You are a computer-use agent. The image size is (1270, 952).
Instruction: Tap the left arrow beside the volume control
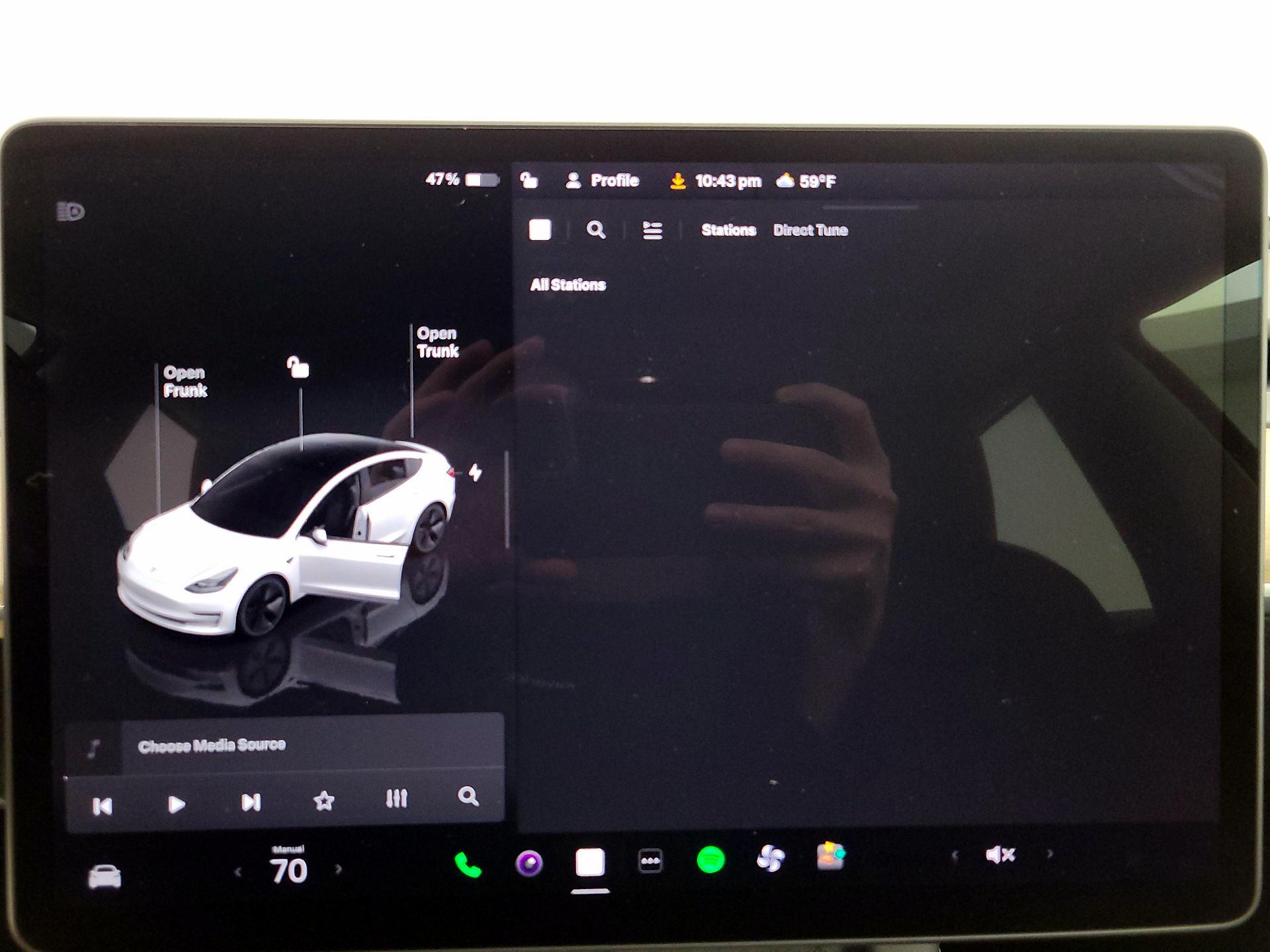click(954, 854)
